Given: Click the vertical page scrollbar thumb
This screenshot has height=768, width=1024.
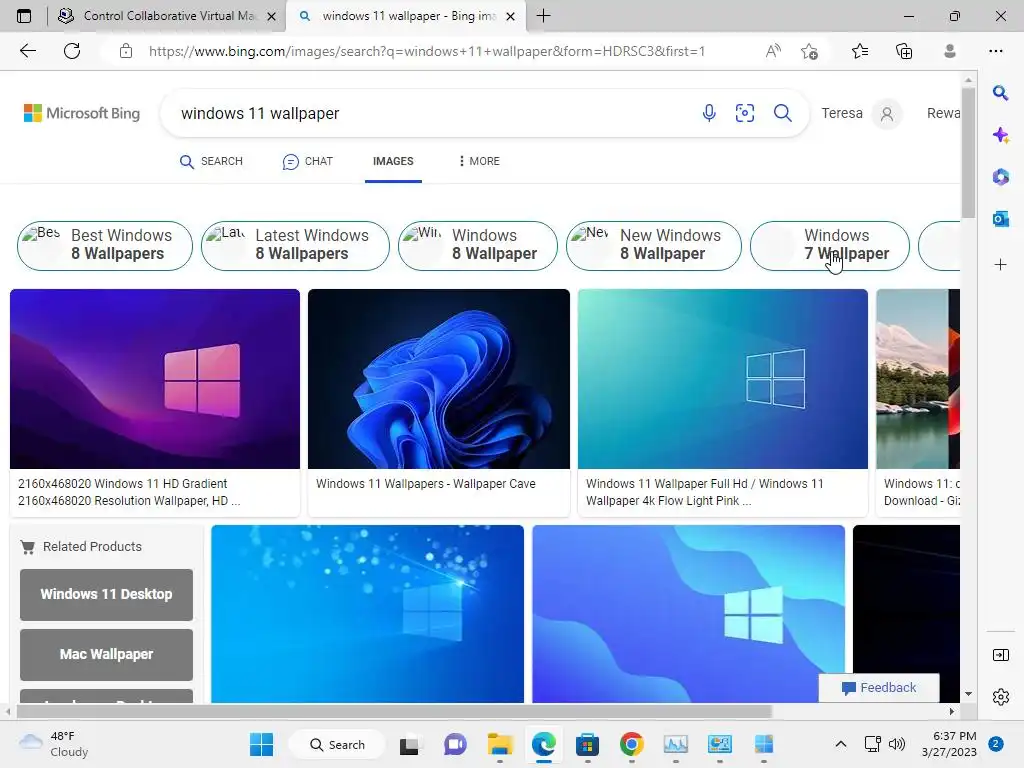Looking at the screenshot, I should (x=968, y=153).
